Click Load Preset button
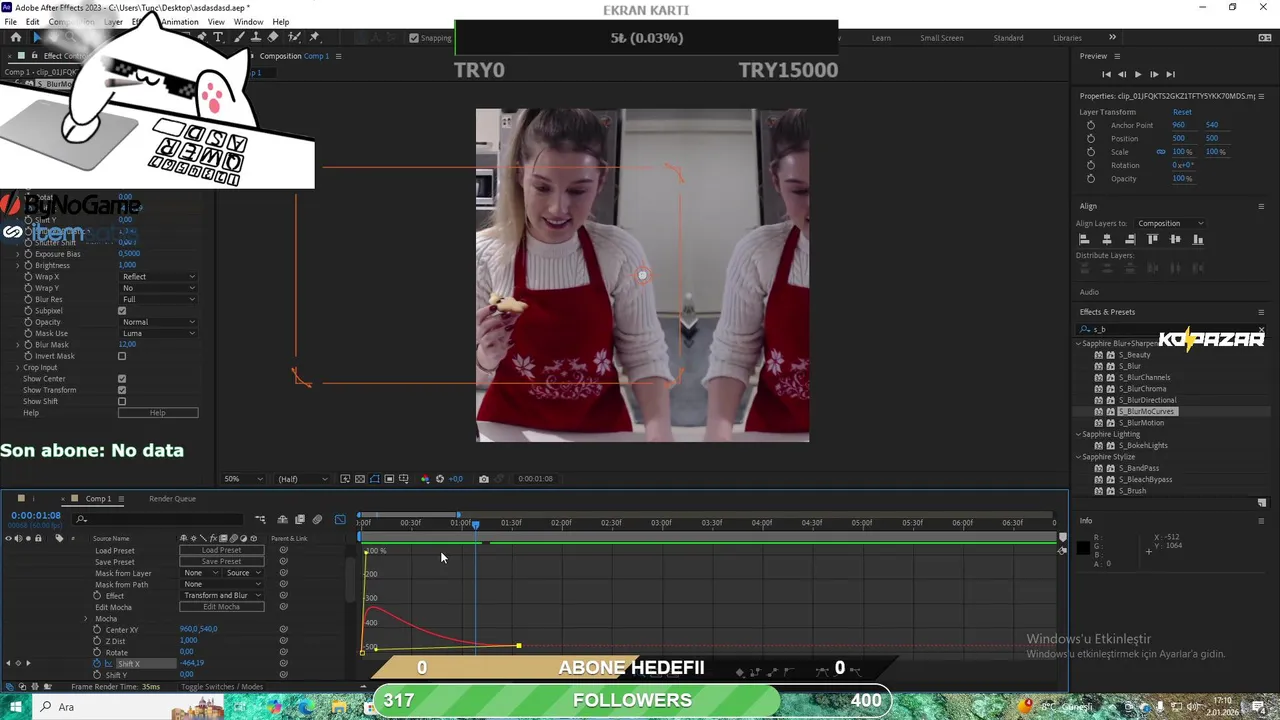The image size is (1280, 720). pos(221,550)
